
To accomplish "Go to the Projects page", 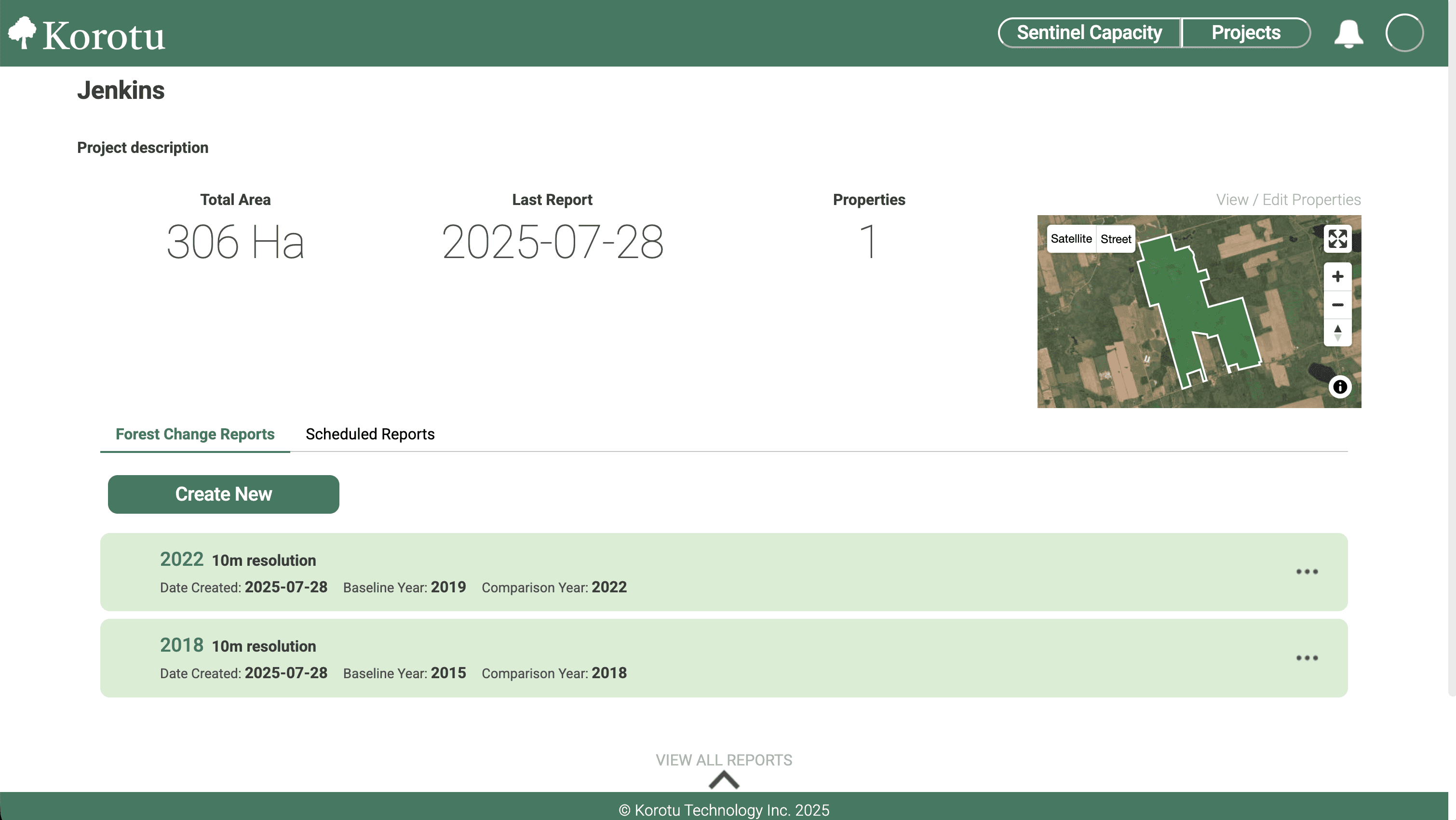I will (x=1246, y=33).
